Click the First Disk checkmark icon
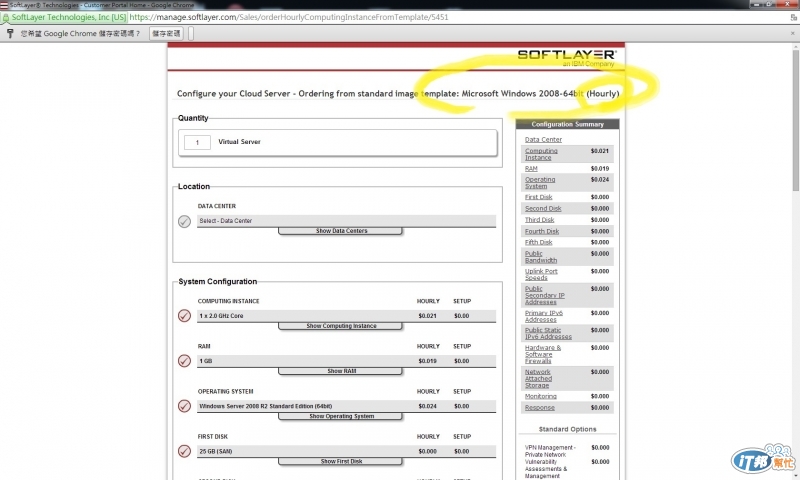800x480 pixels. point(184,451)
